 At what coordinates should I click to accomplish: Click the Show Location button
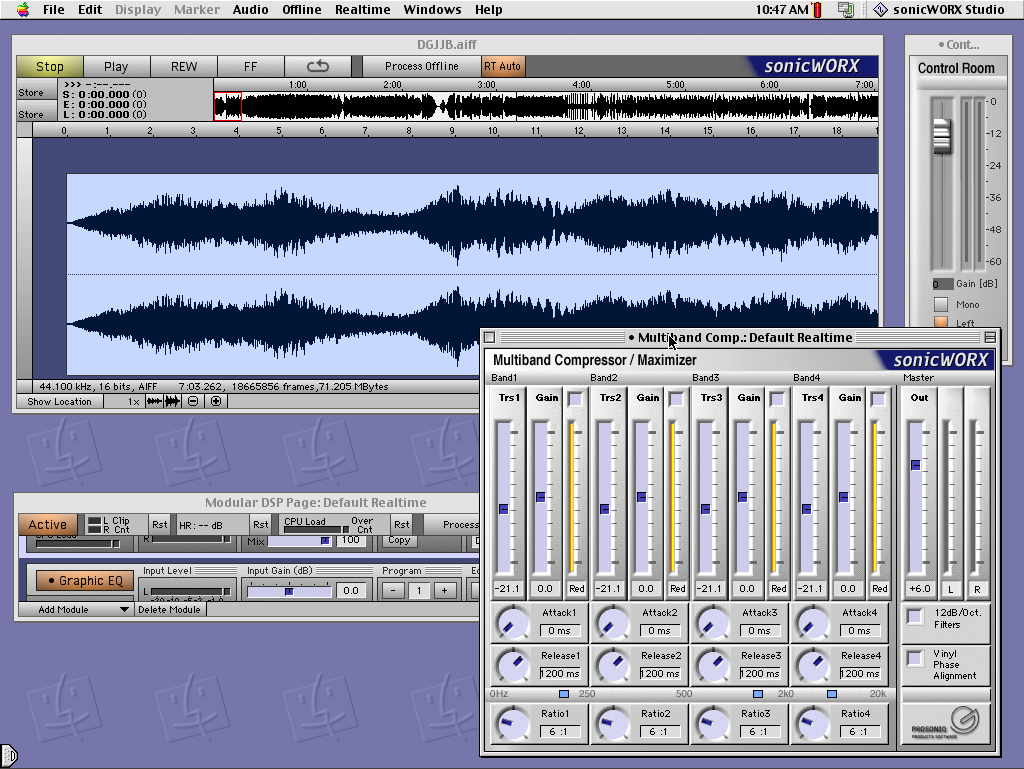click(x=59, y=401)
